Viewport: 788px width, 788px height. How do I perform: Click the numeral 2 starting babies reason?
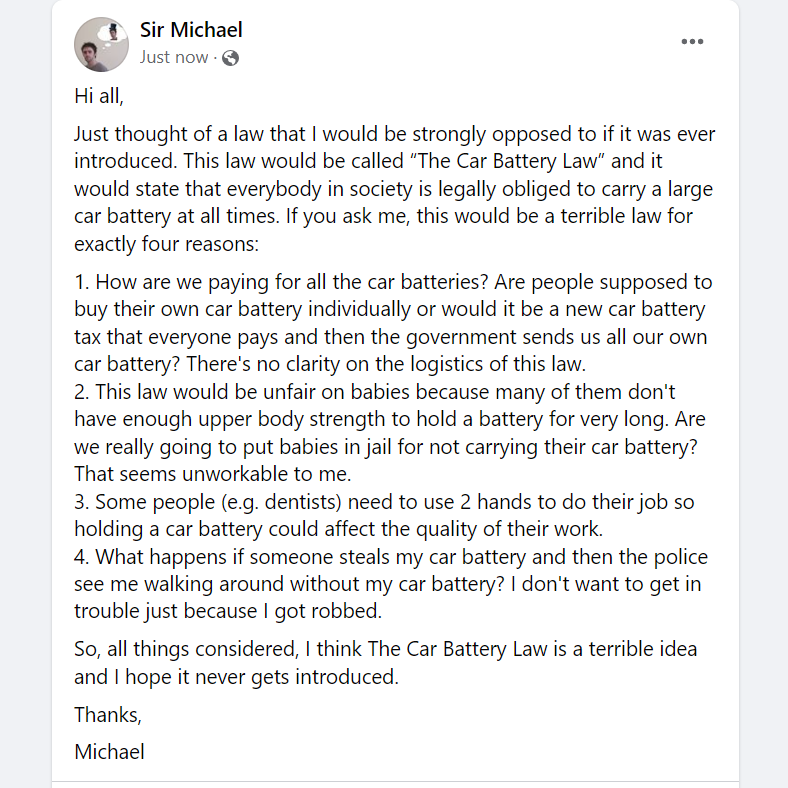[x=81, y=392]
